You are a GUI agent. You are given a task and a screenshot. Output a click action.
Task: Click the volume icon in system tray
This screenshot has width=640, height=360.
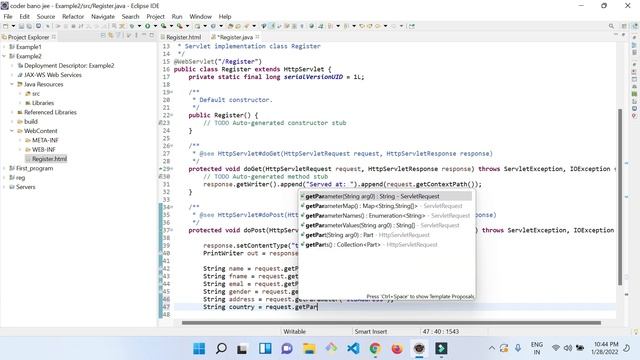point(568,348)
